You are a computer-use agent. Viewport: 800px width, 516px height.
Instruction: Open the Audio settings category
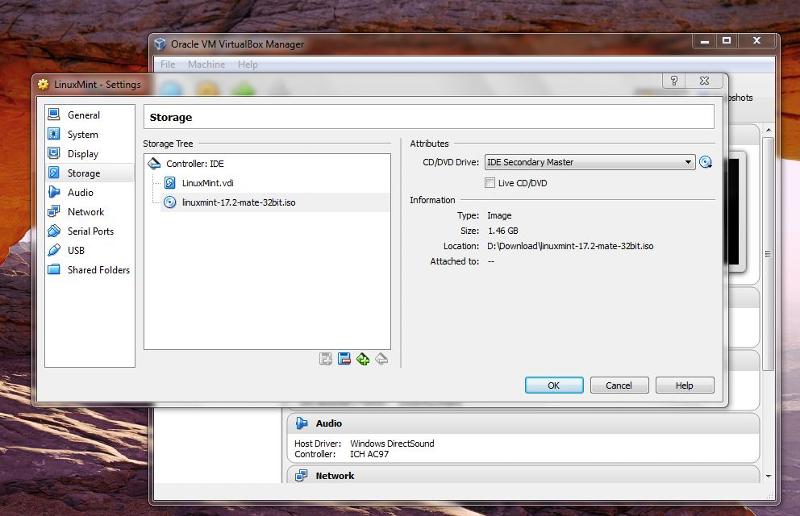(x=81, y=192)
